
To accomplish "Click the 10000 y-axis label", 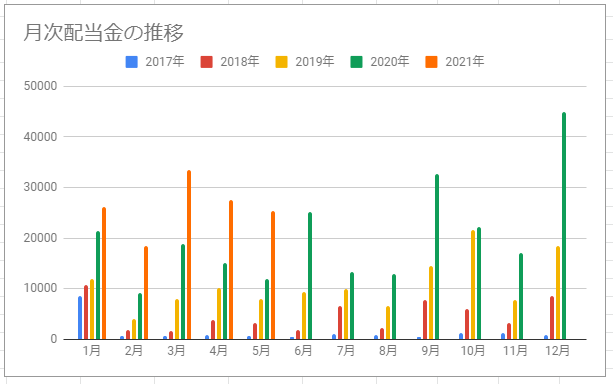I will (x=40, y=289).
